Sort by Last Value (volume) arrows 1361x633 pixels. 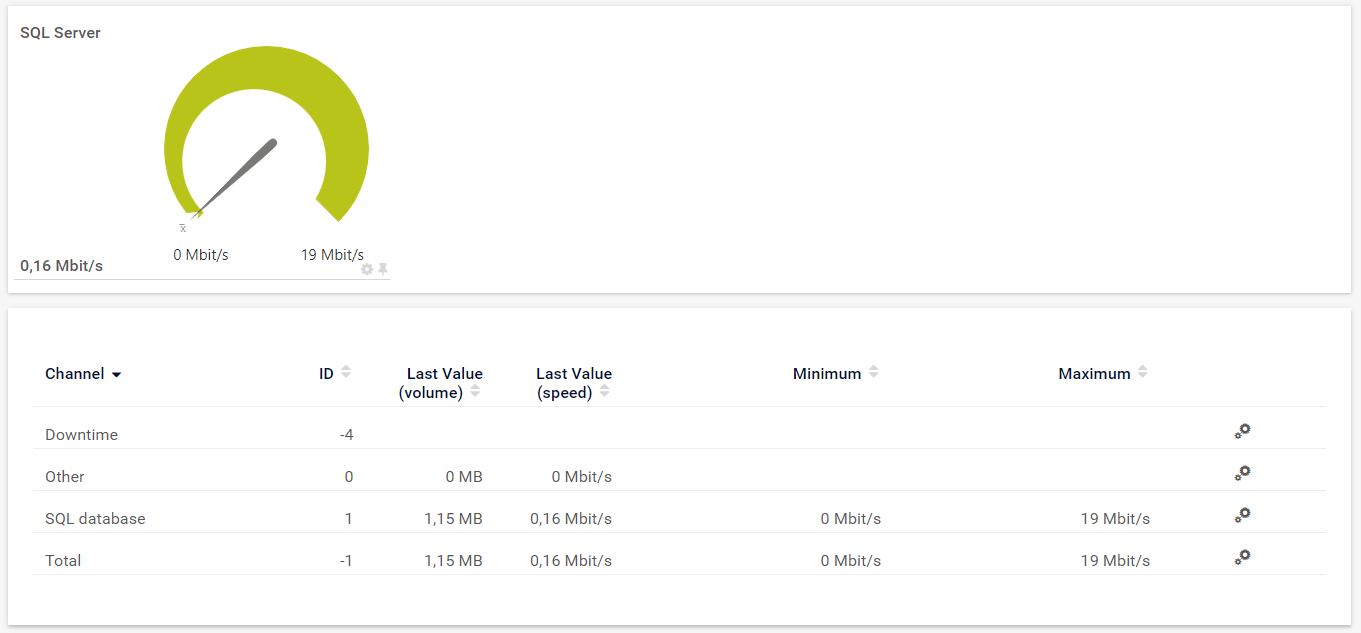pos(475,391)
